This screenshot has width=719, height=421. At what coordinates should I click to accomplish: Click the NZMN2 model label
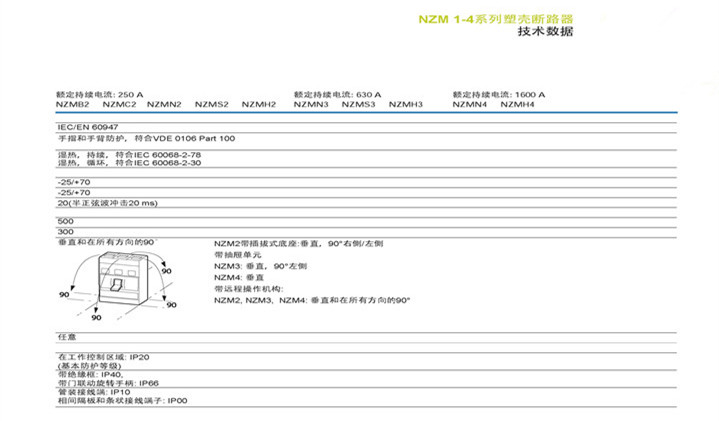(x=164, y=104)
